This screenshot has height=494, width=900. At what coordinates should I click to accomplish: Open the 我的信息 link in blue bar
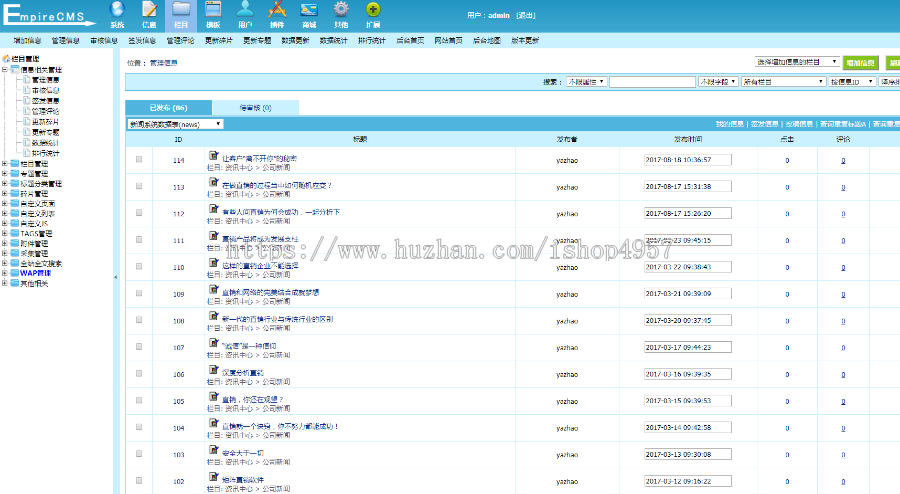click(x=730, y=124)
